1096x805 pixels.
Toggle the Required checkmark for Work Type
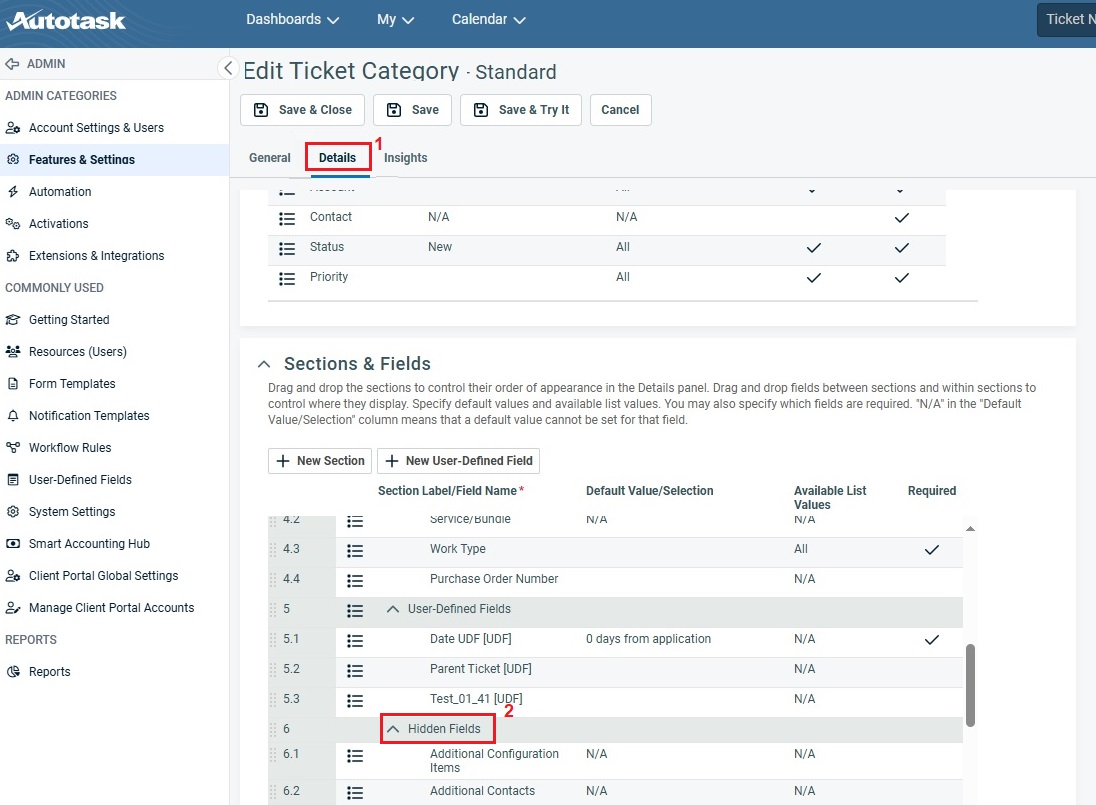[932, 549]
